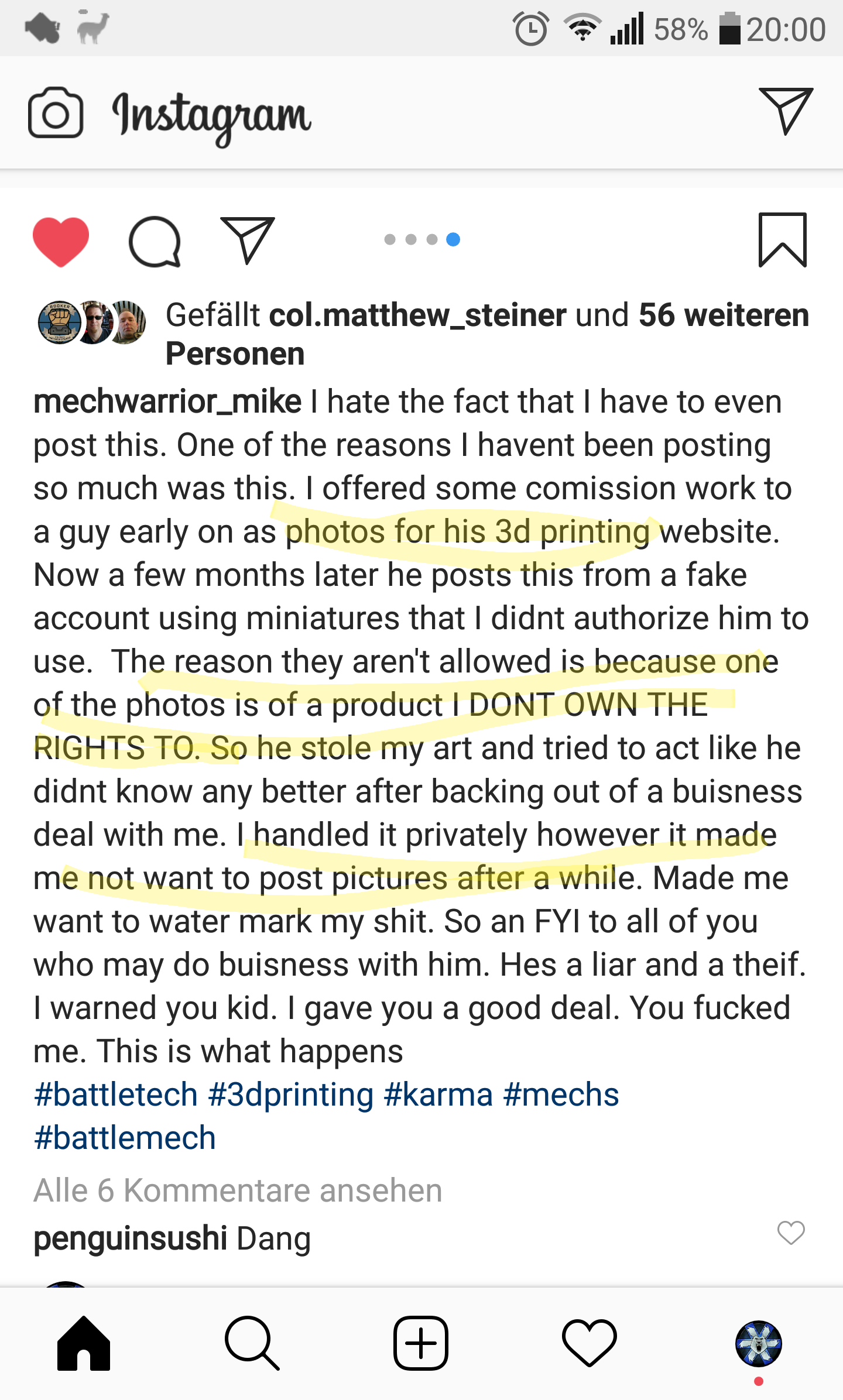This screenshot has height=1400, width=843.
Task: Expand Alle 6 Kommentare ansehen
Action: (238, 1190)
